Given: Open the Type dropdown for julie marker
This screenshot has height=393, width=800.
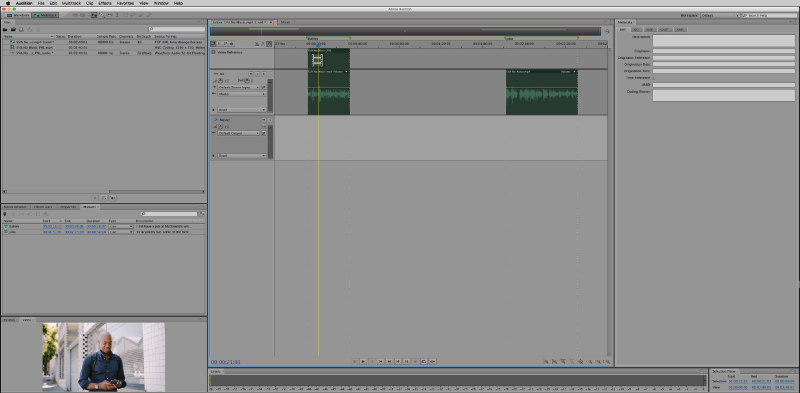Looking at the screenshot, I should (121, 232).
